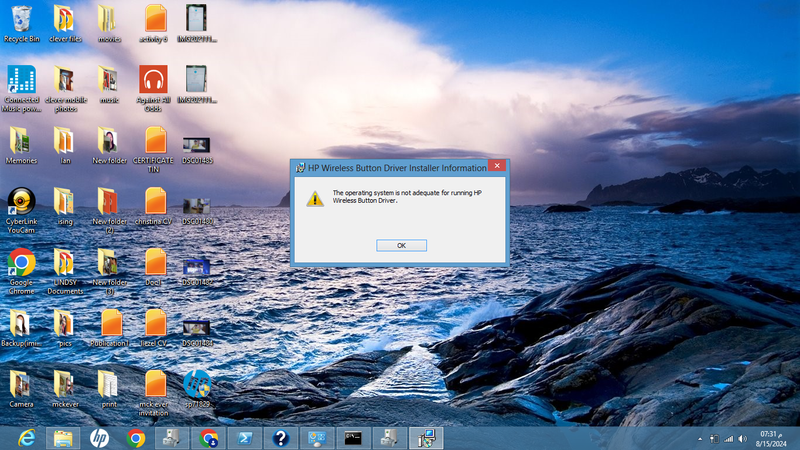
Task: Select the sp71829 HP installer icon
Action: click(197, 389)
